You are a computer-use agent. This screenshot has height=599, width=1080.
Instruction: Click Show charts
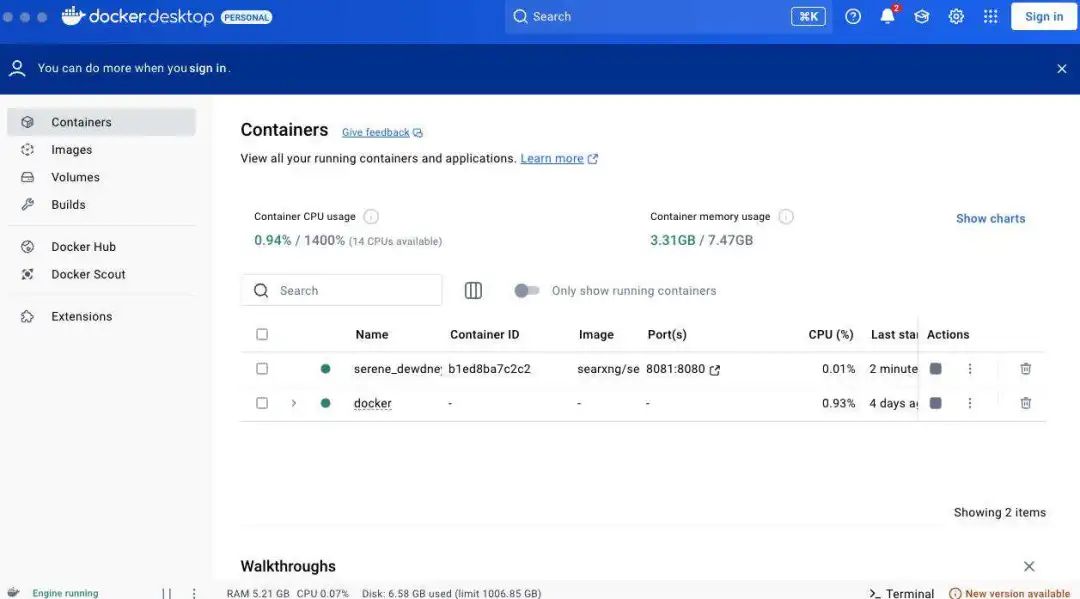(x=990, y=218)
